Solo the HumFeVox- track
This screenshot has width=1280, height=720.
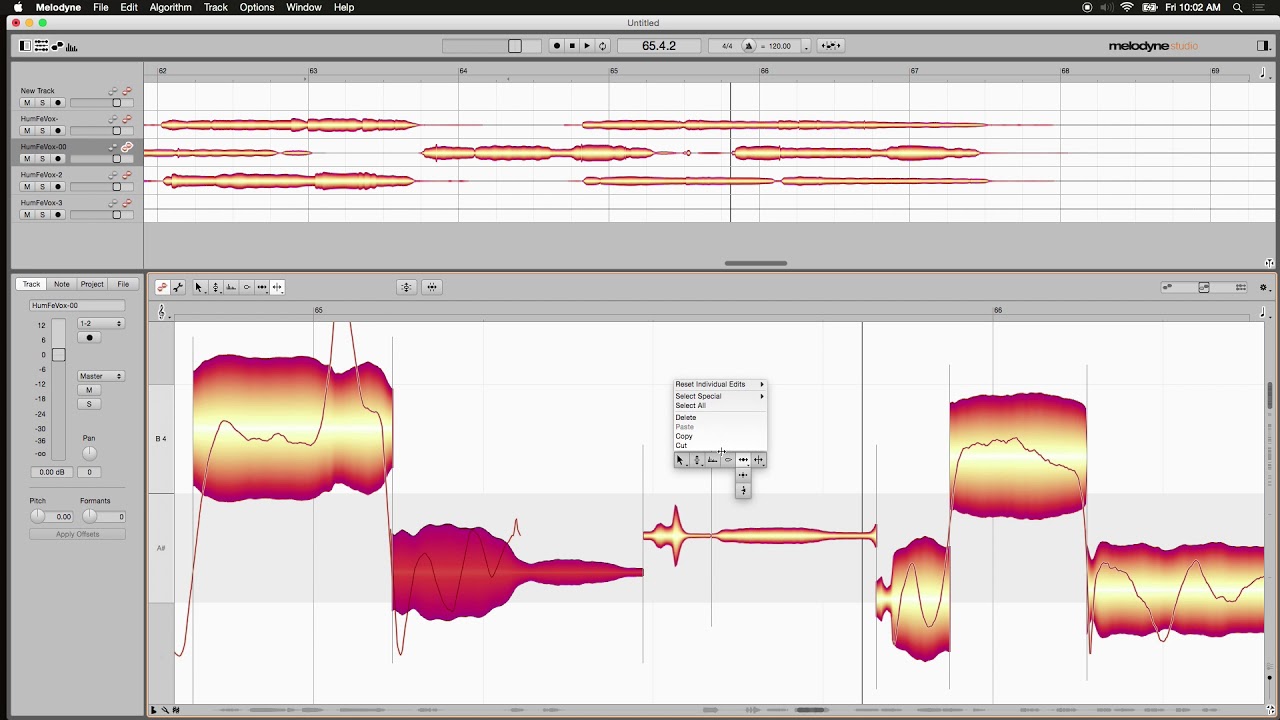[42, 131]
